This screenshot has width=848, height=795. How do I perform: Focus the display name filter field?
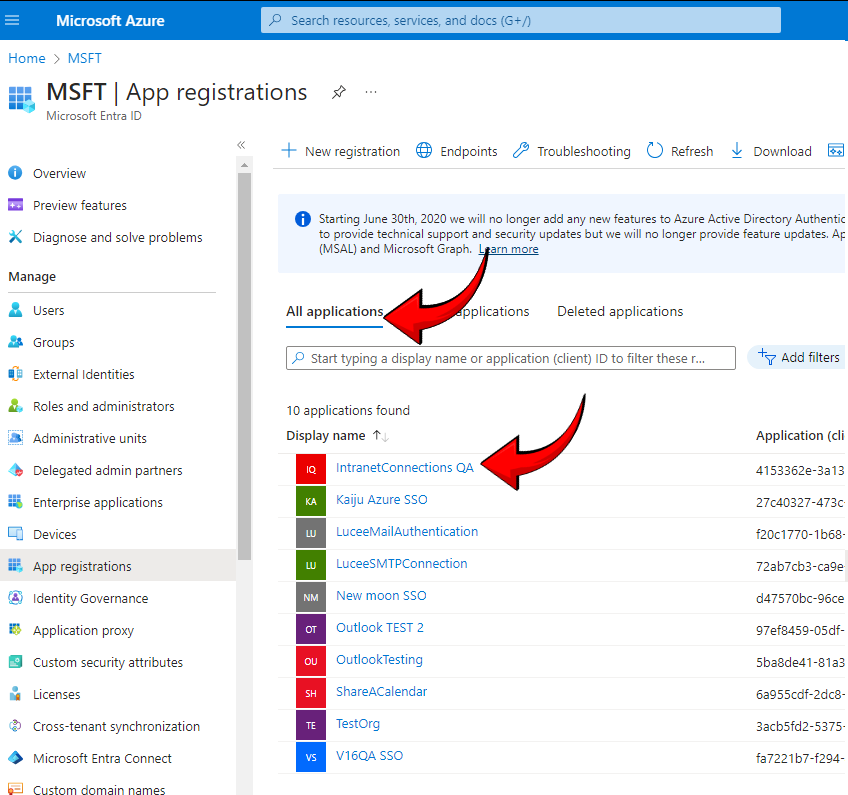tap(511, 358)
